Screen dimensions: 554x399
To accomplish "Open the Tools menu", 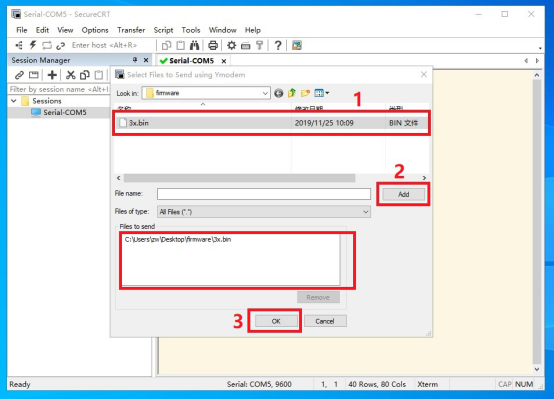I will 191,30.
